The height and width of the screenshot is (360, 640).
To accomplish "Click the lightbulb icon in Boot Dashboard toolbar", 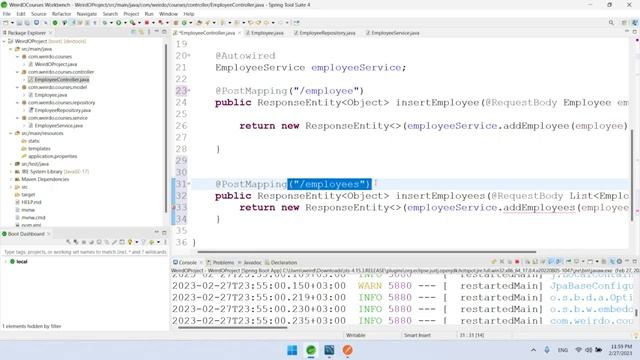I will pos(130,242).
